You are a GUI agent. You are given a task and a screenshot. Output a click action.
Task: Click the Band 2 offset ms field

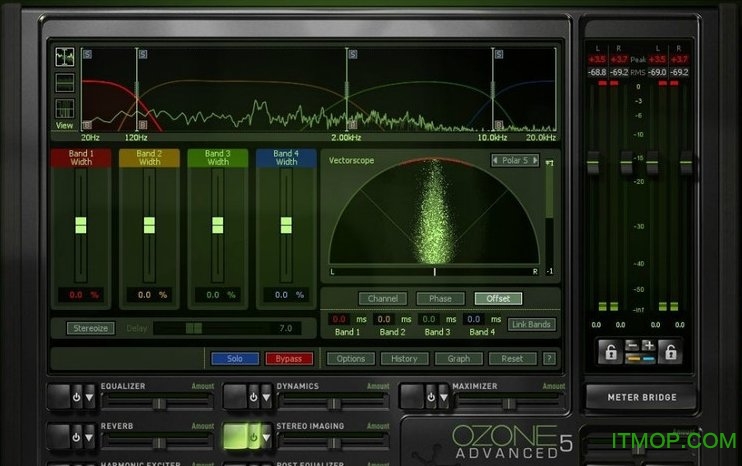coord(385,319)
